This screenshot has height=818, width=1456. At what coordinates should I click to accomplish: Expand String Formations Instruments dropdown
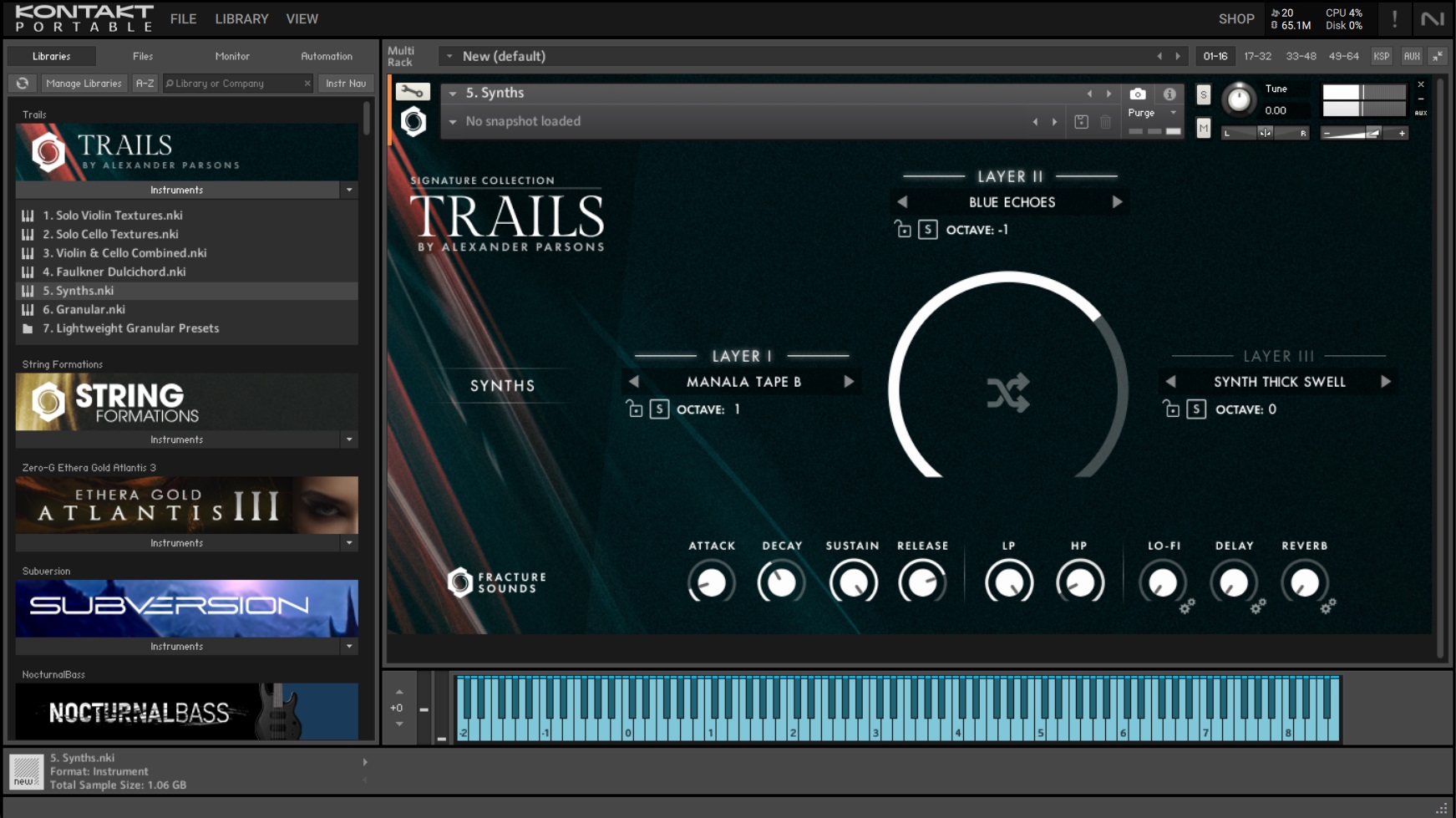[x=349, y=439]
